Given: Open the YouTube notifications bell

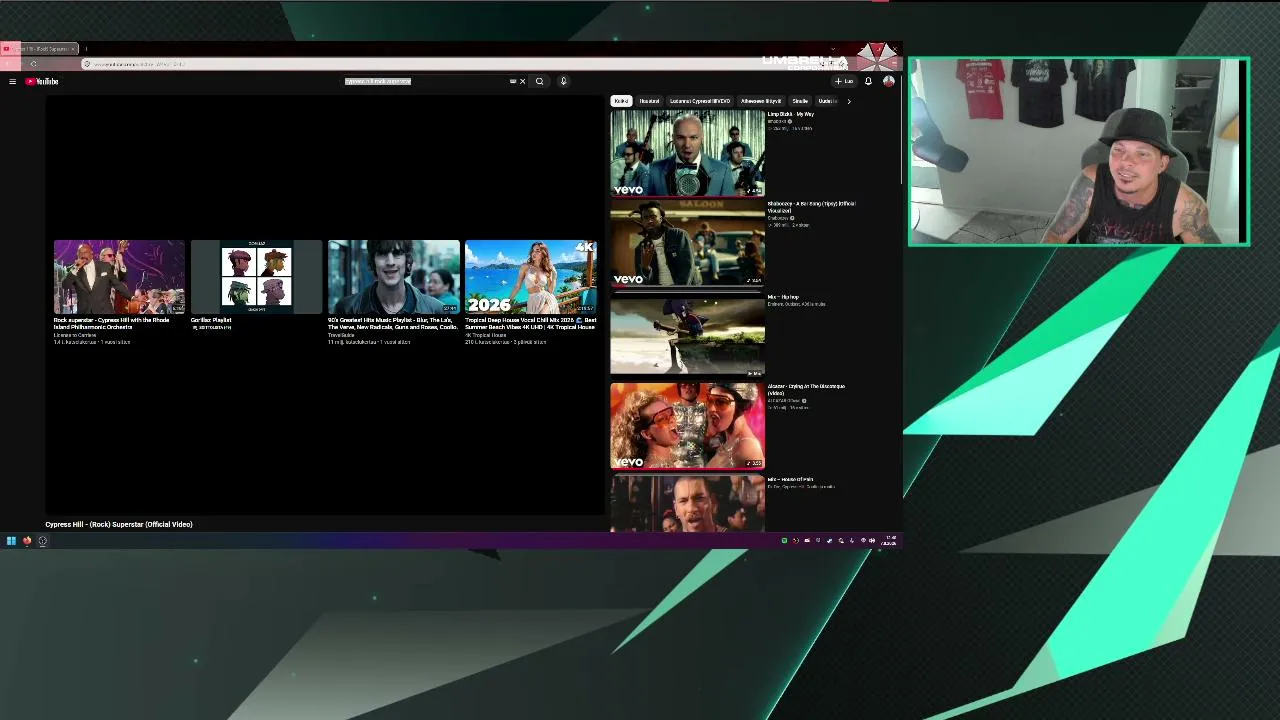Looking at the screenshot, I should tap(868, 81).
